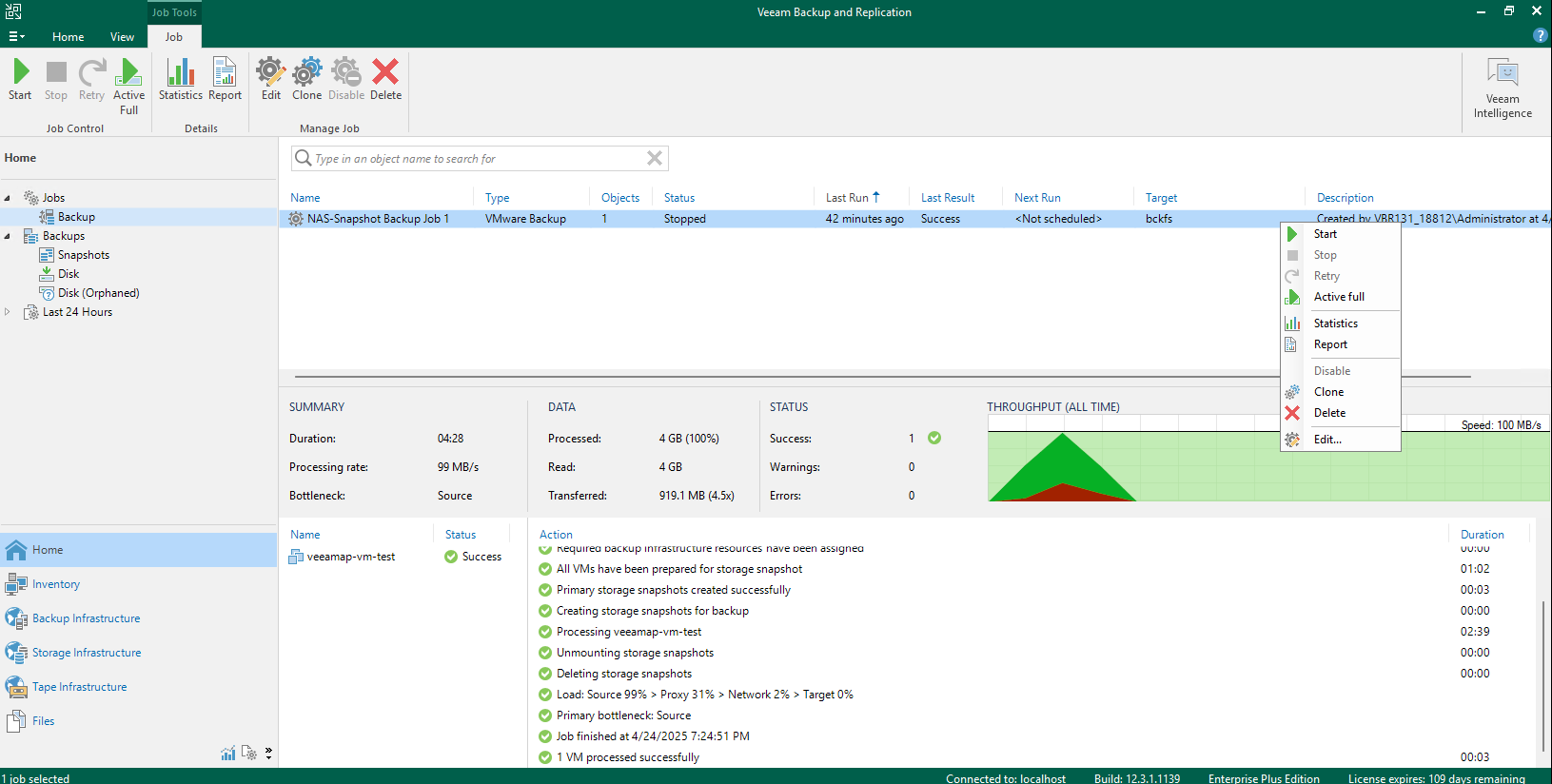Image resolution: width=1552 pixels, height=784 pixels.
Task: Click the Edit gear in ribbon
Action: (271, 80)
